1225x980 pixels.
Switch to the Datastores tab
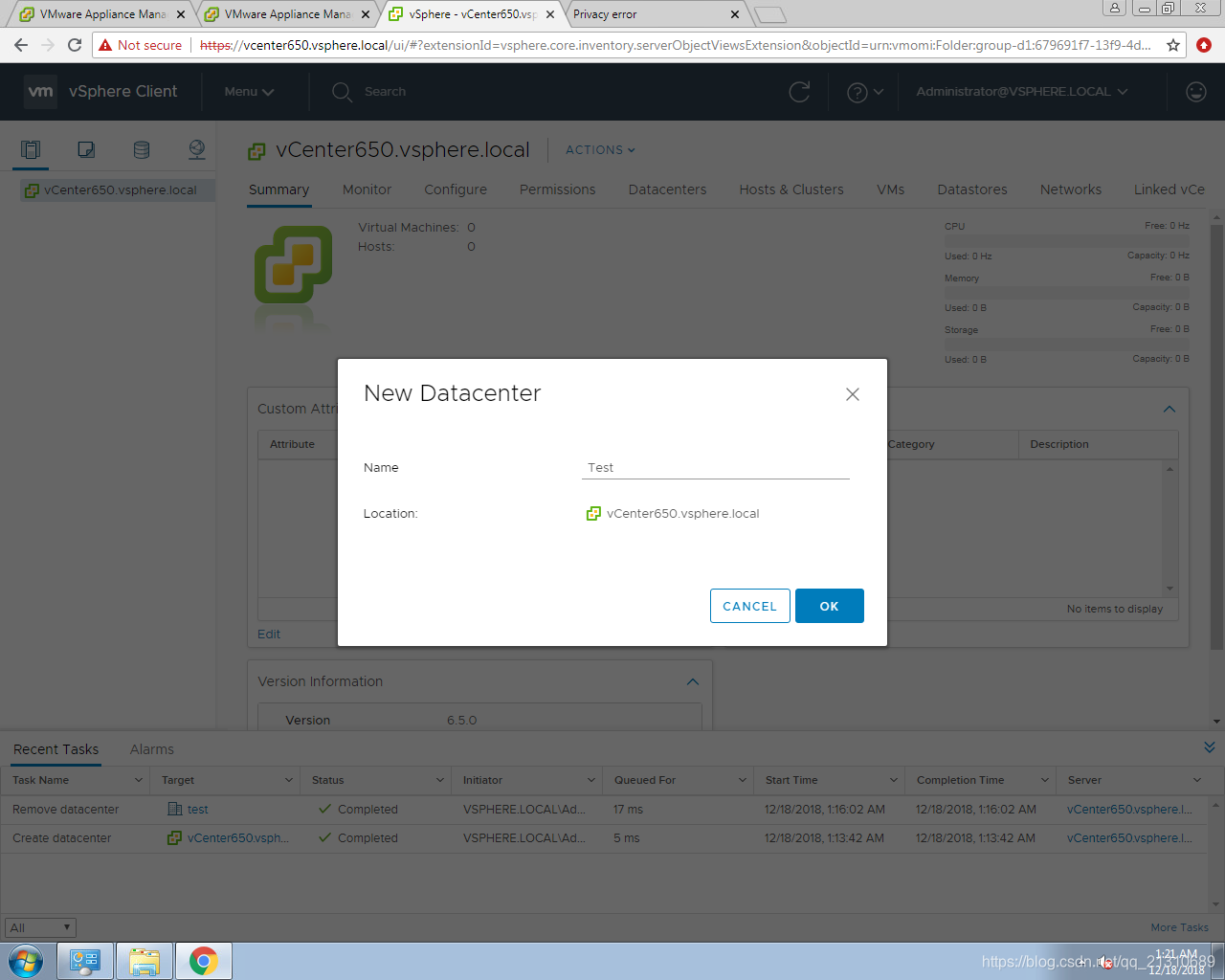click(972, 189)
